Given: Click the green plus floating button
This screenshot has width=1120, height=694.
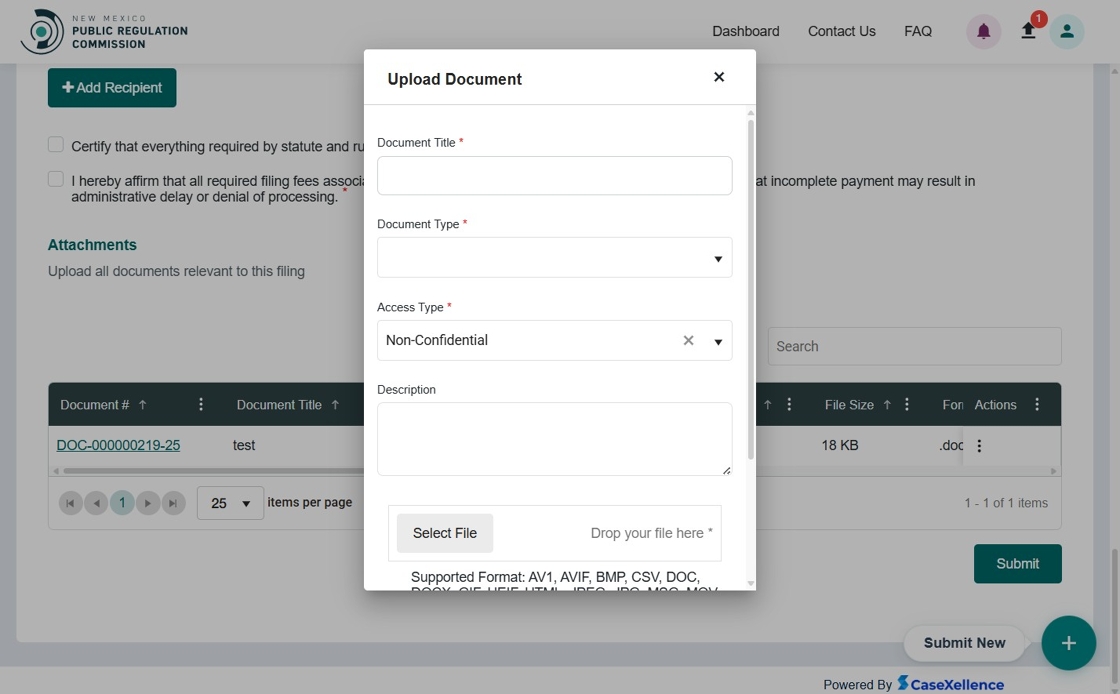Looking at the screenshot, I should [x=1069, y=643].
